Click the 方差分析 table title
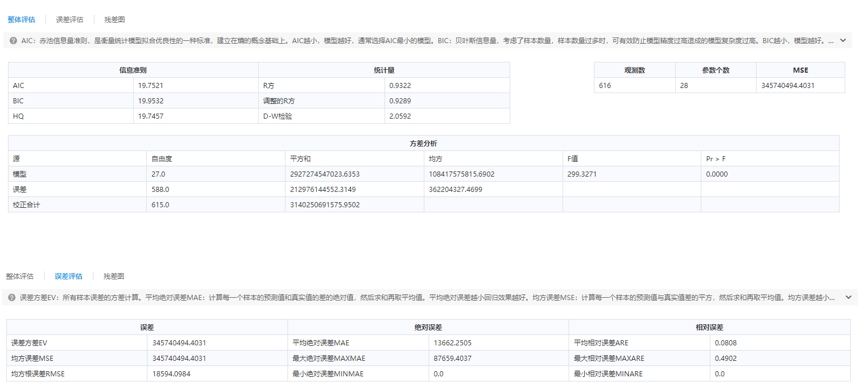Image resolution: width=866 pixels, height=391 pixels. pos(424,144)
